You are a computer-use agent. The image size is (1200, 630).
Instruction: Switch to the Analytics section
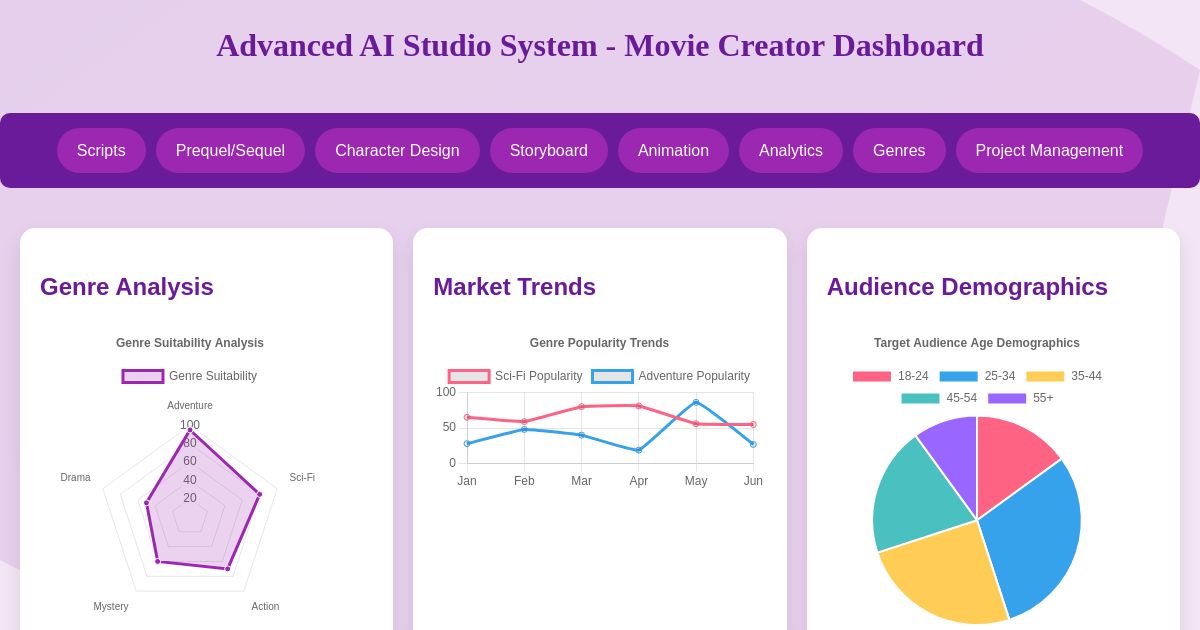pyautogui.click(x=790, y=150)
